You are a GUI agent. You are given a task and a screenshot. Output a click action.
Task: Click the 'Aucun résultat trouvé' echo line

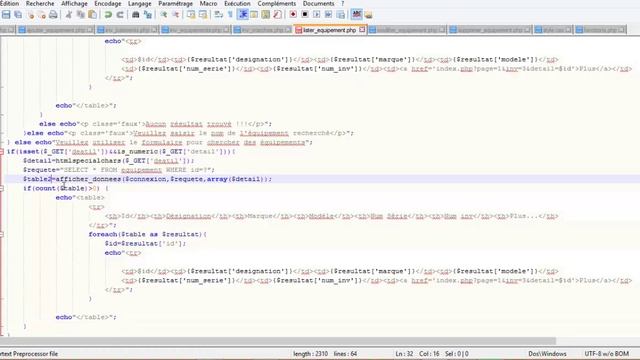[156, 124]
